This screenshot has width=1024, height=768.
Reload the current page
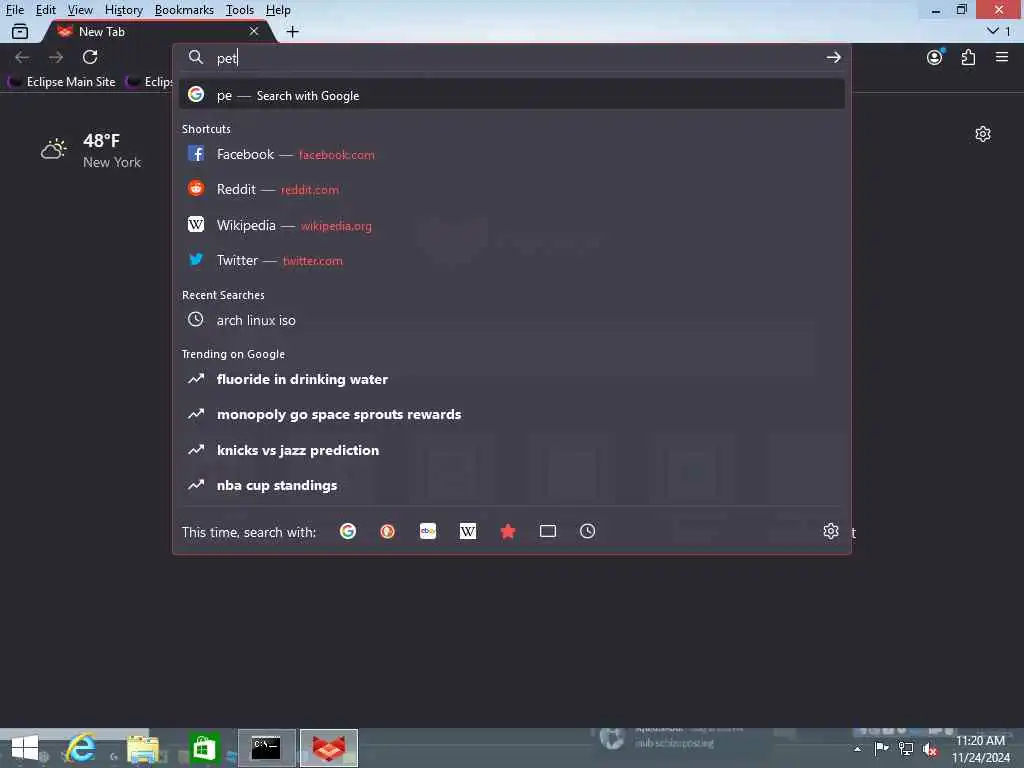point(90,57)
